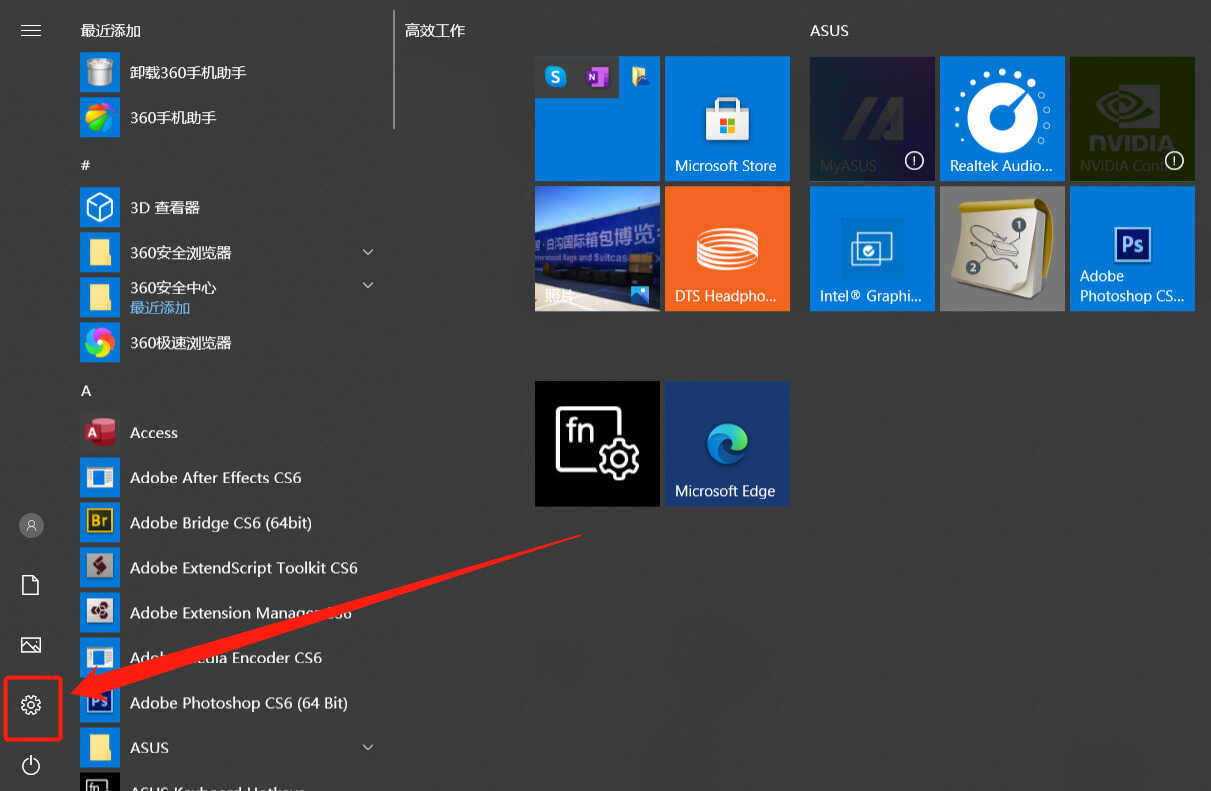Open Access from the app list

(x=153, y=433)
